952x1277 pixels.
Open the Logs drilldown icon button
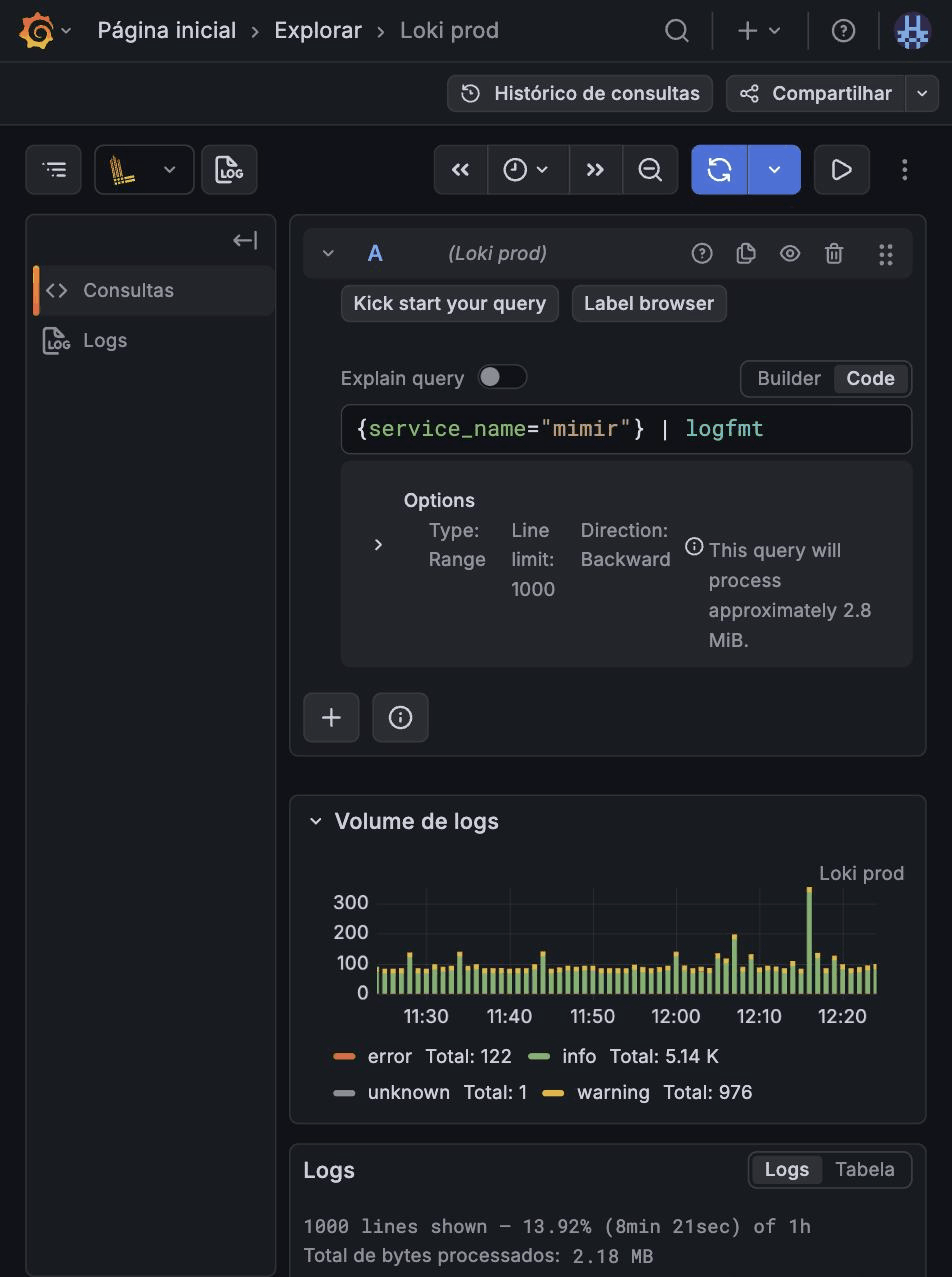229,169
